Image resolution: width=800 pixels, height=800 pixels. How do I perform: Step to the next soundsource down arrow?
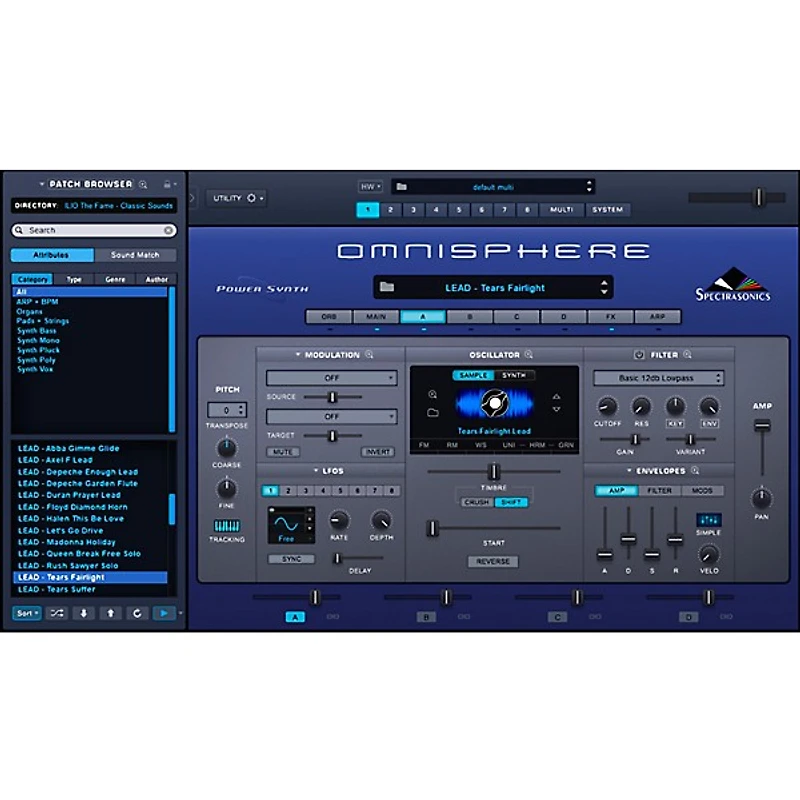(x=557, y=409)
